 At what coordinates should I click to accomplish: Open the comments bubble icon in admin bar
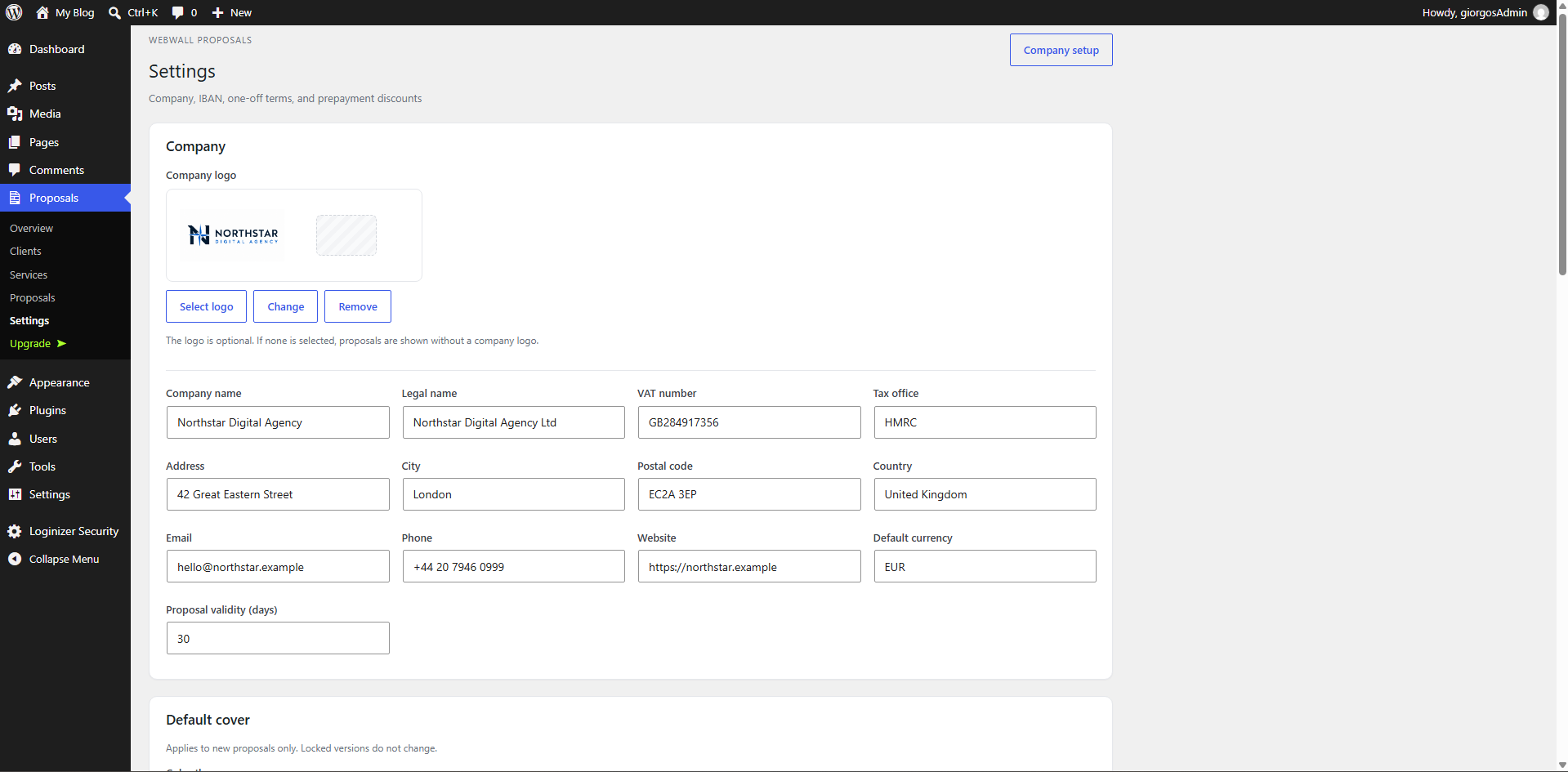(177, 12)
